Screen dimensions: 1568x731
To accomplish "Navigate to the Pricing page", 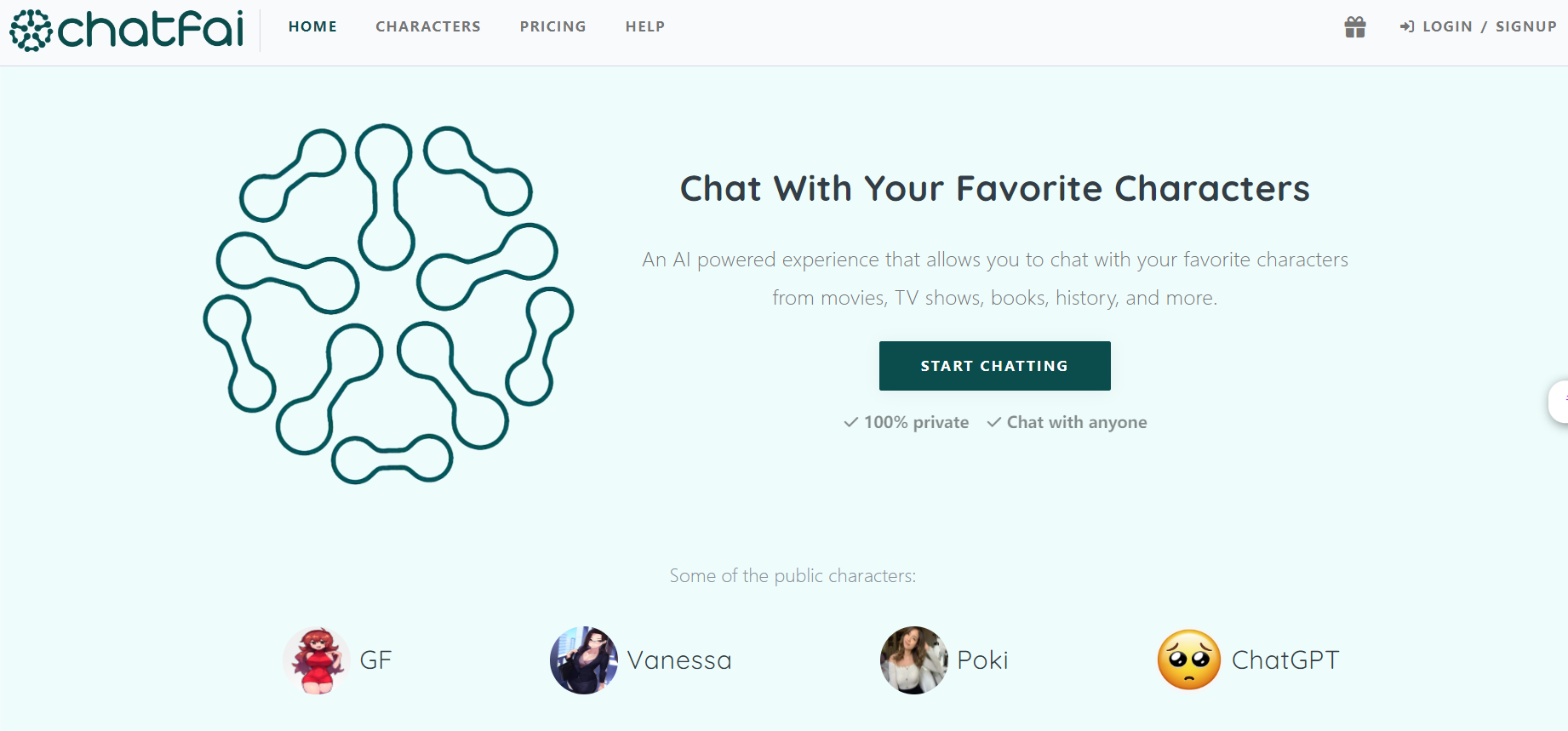I will tap(553, 26).
